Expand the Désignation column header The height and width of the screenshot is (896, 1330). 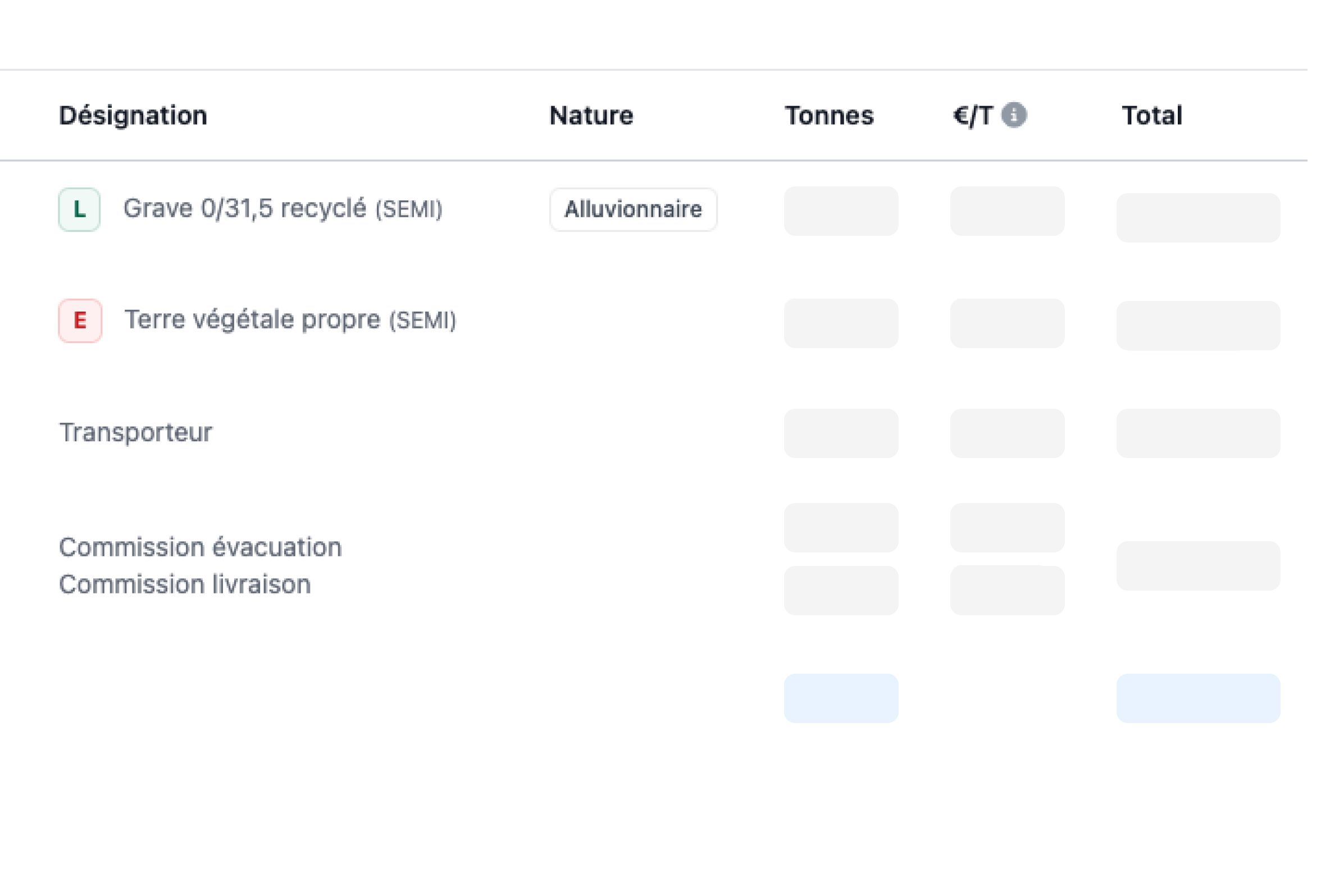point(133,116)
